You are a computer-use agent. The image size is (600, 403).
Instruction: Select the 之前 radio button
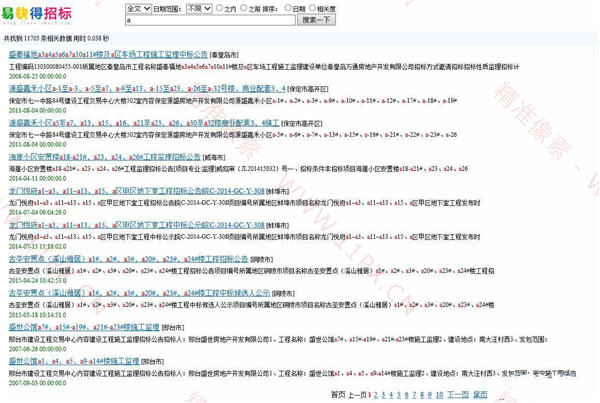244,8
